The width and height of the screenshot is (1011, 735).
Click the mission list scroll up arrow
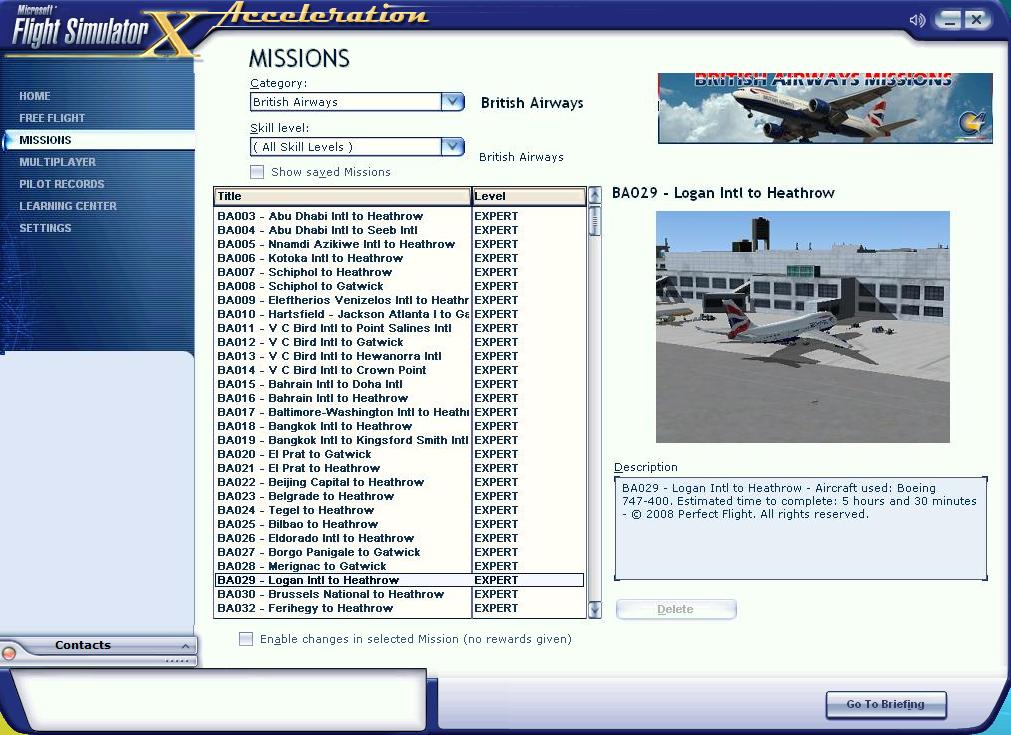pyautogui.click(x=594, y=195)
